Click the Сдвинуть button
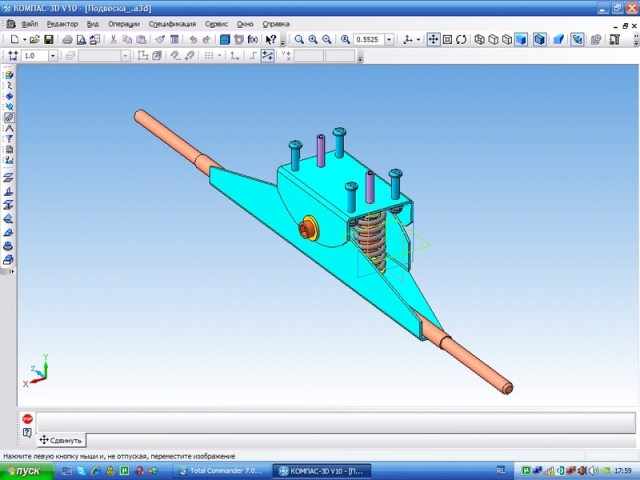640x480 pixels. coord(62,440)
